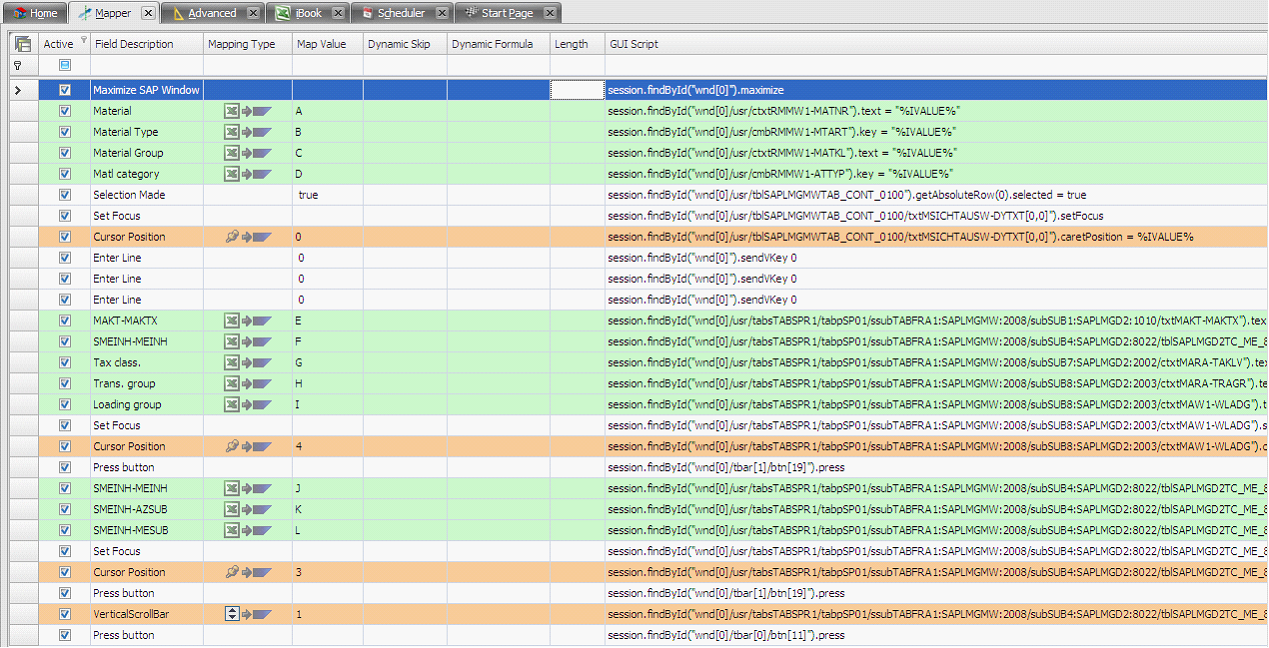Screen dimensions: 1269x648
Task: Close the Advanced tab
Action: pyautogui.click(x=253, y=13)
